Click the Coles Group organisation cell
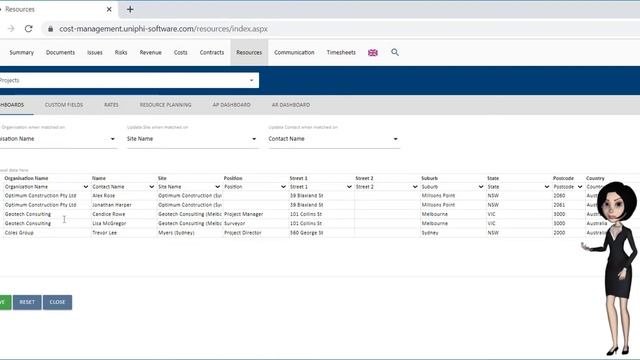The height and width of the screenshot is (360, 640). pyautogui.click(x=47, y=233)
